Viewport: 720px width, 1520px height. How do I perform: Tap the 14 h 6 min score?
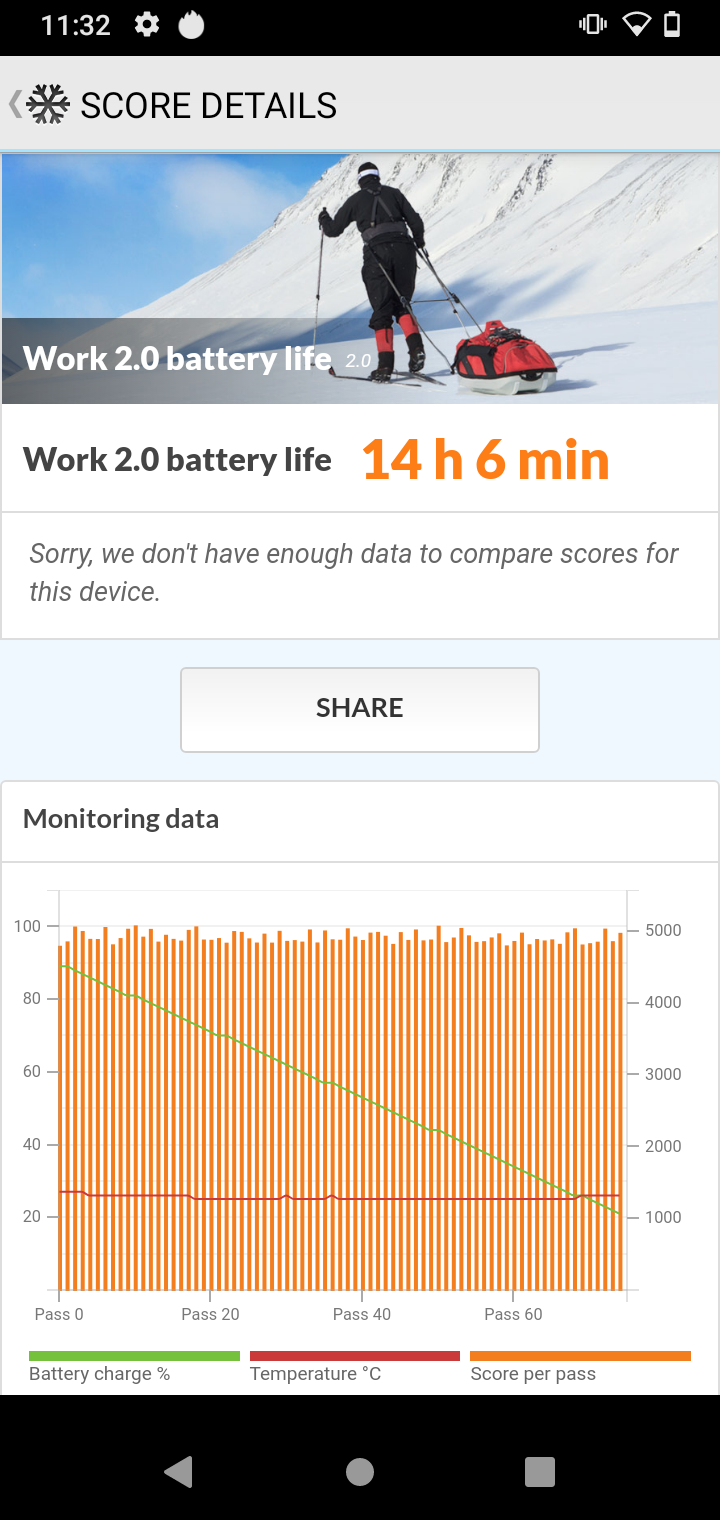click(x=485, y=460)
